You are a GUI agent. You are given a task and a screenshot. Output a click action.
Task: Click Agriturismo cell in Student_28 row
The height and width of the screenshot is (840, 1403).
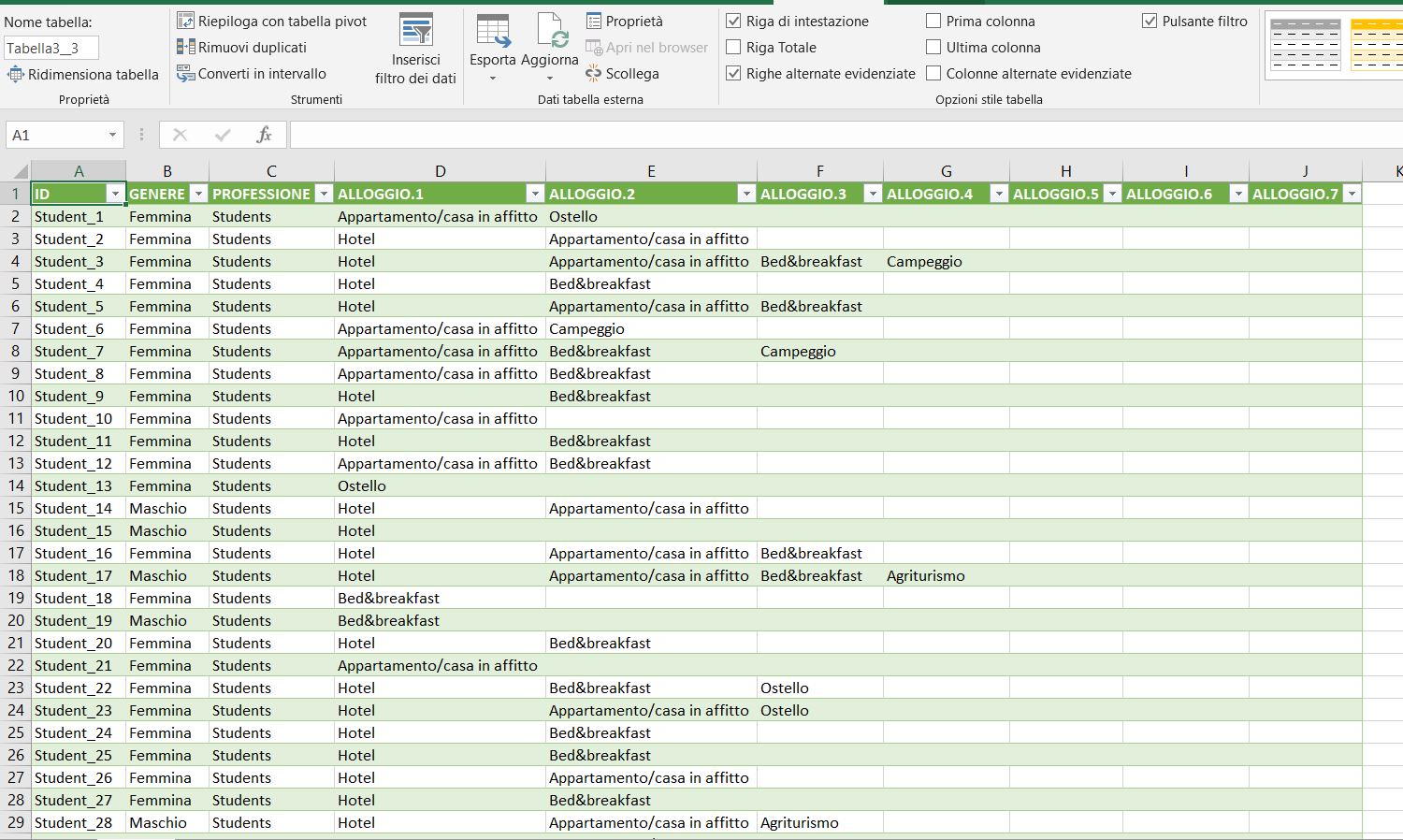820,822
